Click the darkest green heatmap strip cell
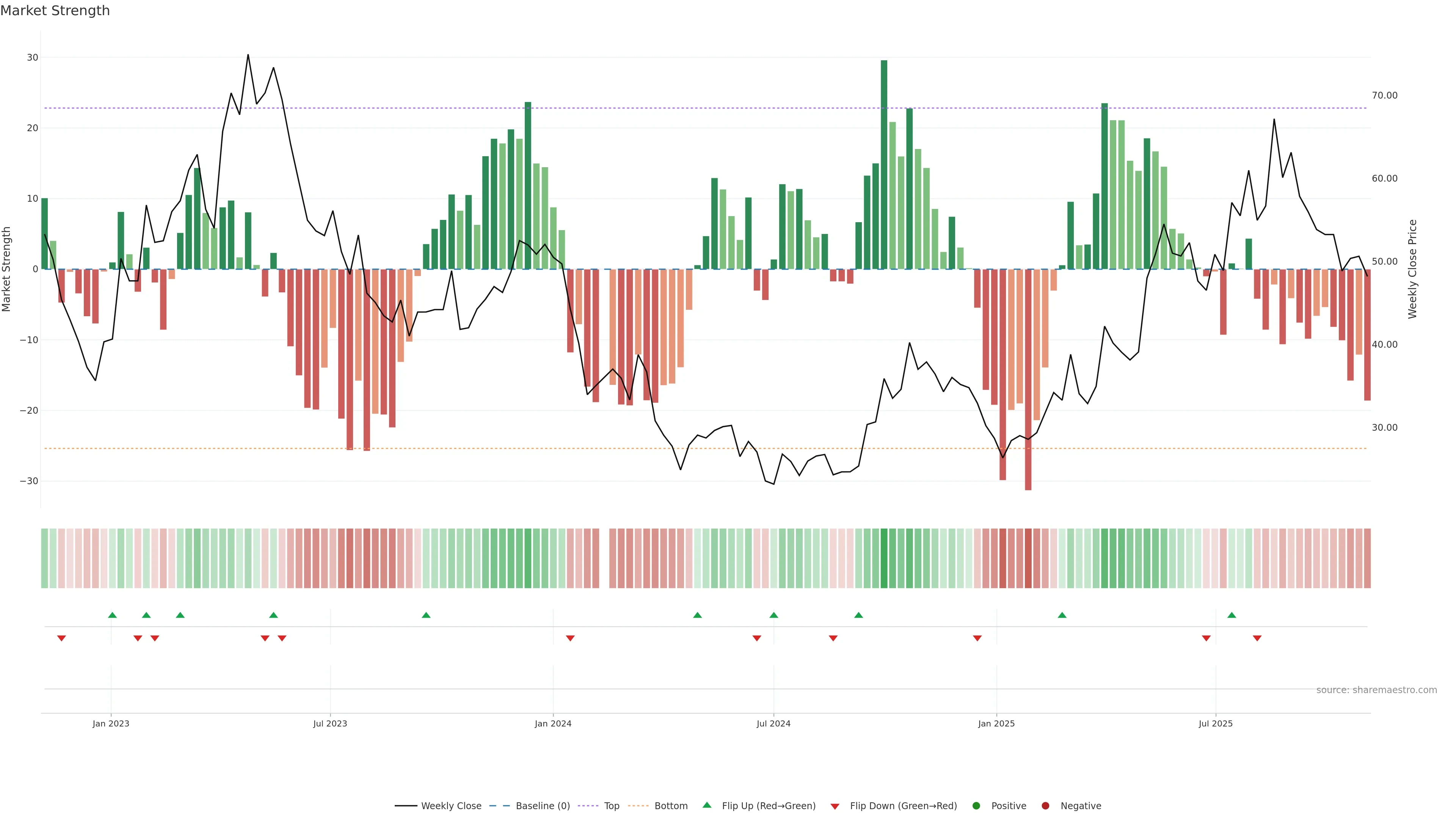 884,559
